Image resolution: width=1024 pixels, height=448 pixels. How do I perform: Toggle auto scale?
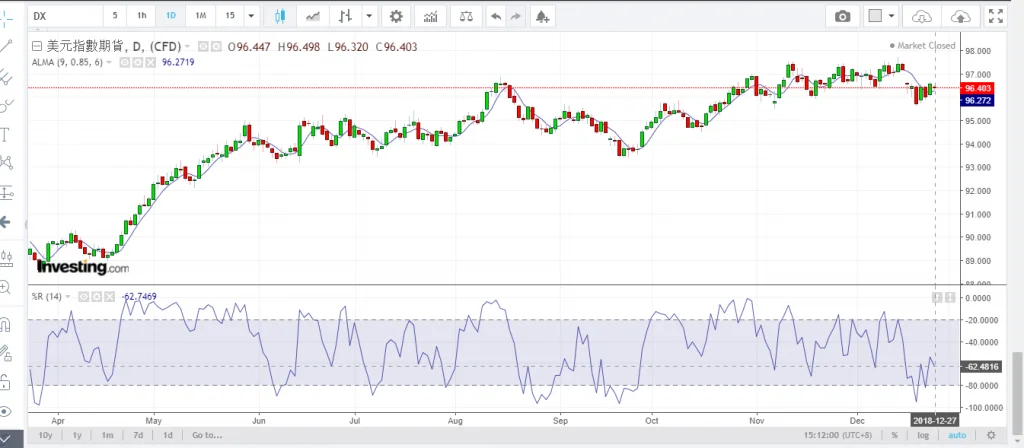pyautogui.click(x=957, y=435)
